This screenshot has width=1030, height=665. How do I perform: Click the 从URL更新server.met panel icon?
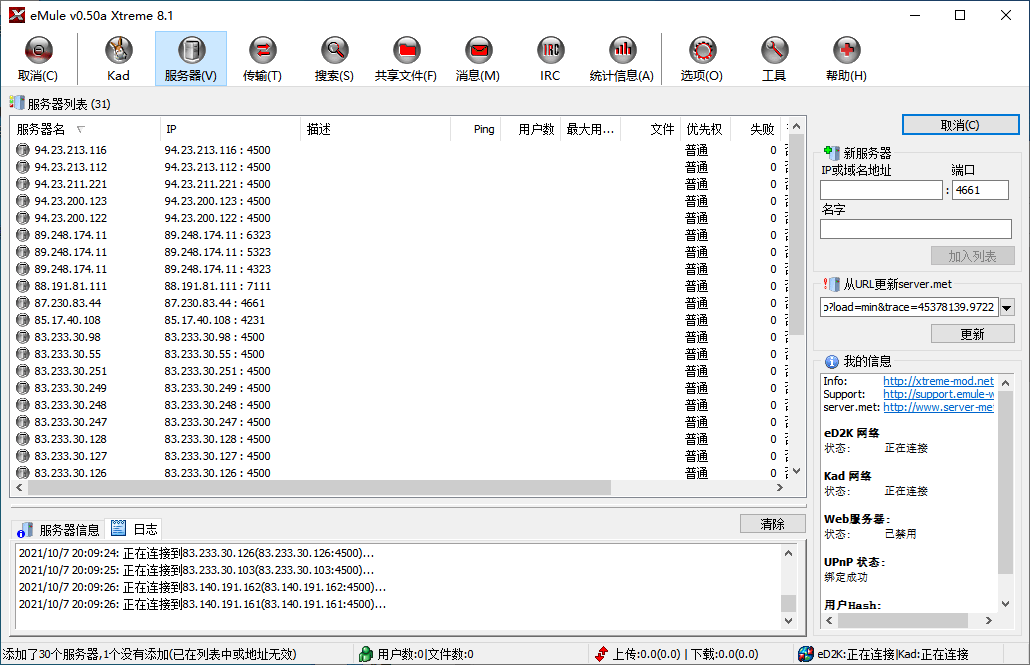832,284
